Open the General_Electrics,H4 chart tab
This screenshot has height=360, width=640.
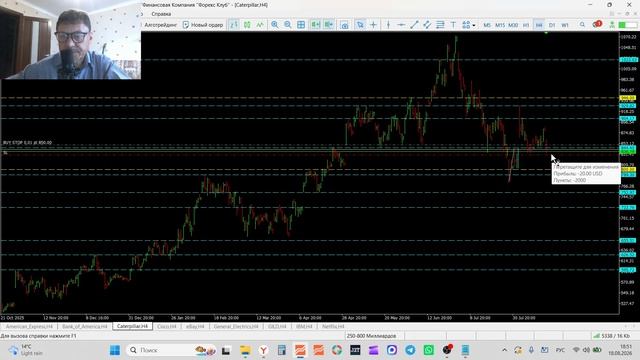[x=236, y=327]
